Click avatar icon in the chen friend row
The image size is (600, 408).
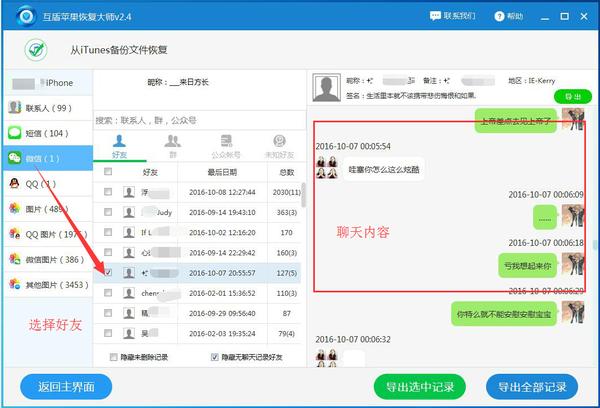click(129, 293)
